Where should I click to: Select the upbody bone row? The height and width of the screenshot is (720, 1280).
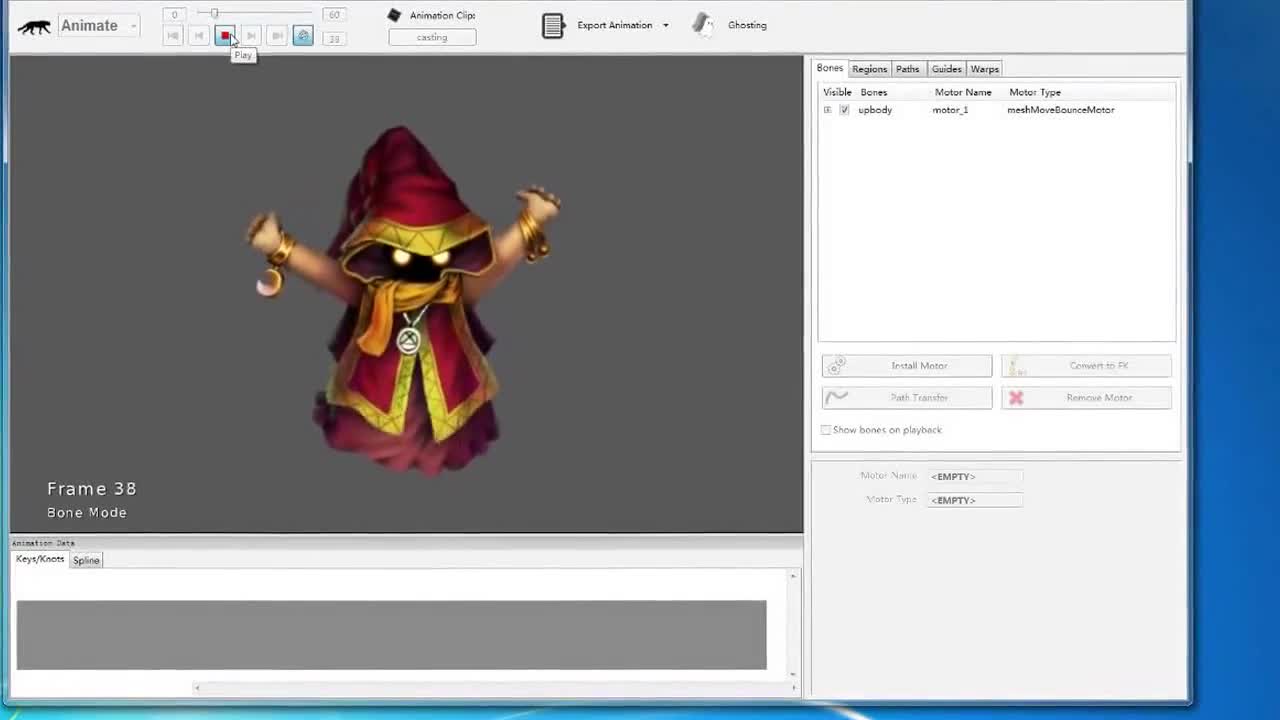tap(996, 110)
